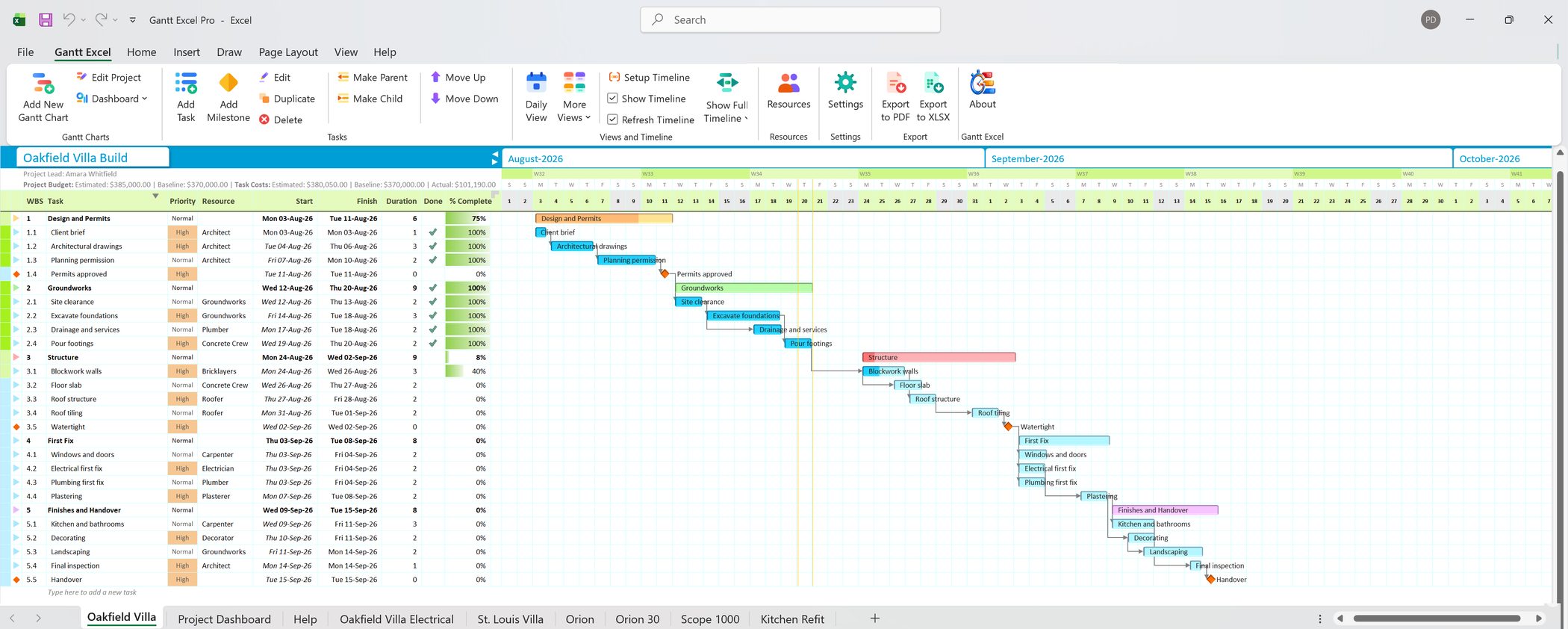Viewport: 1568px width, 629px height.
Task: Open Edit Project
Action: [108, 77]
